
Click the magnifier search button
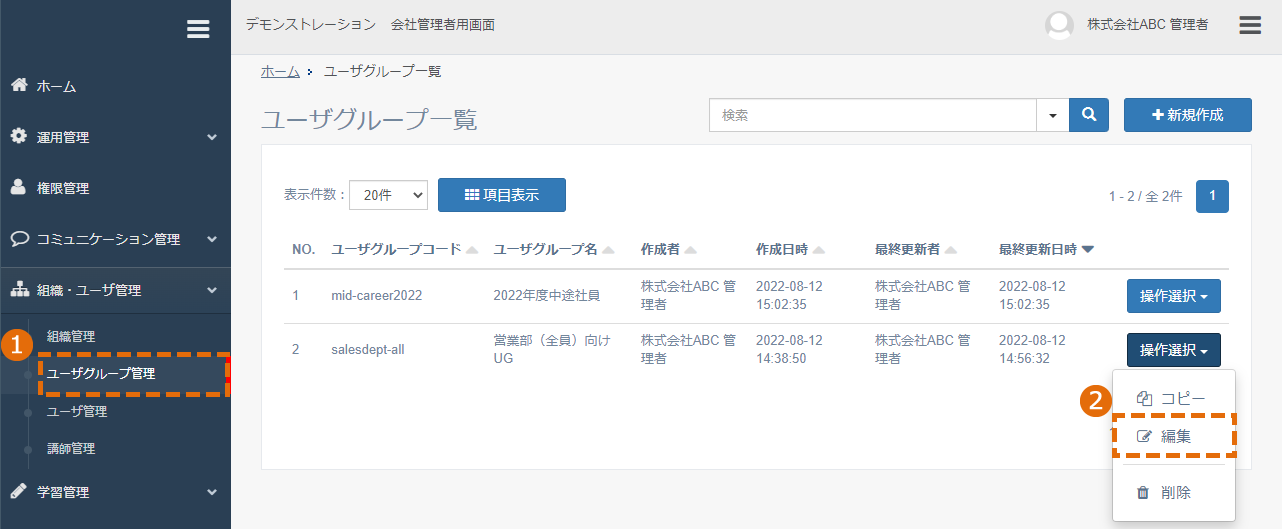point(1089,115)
